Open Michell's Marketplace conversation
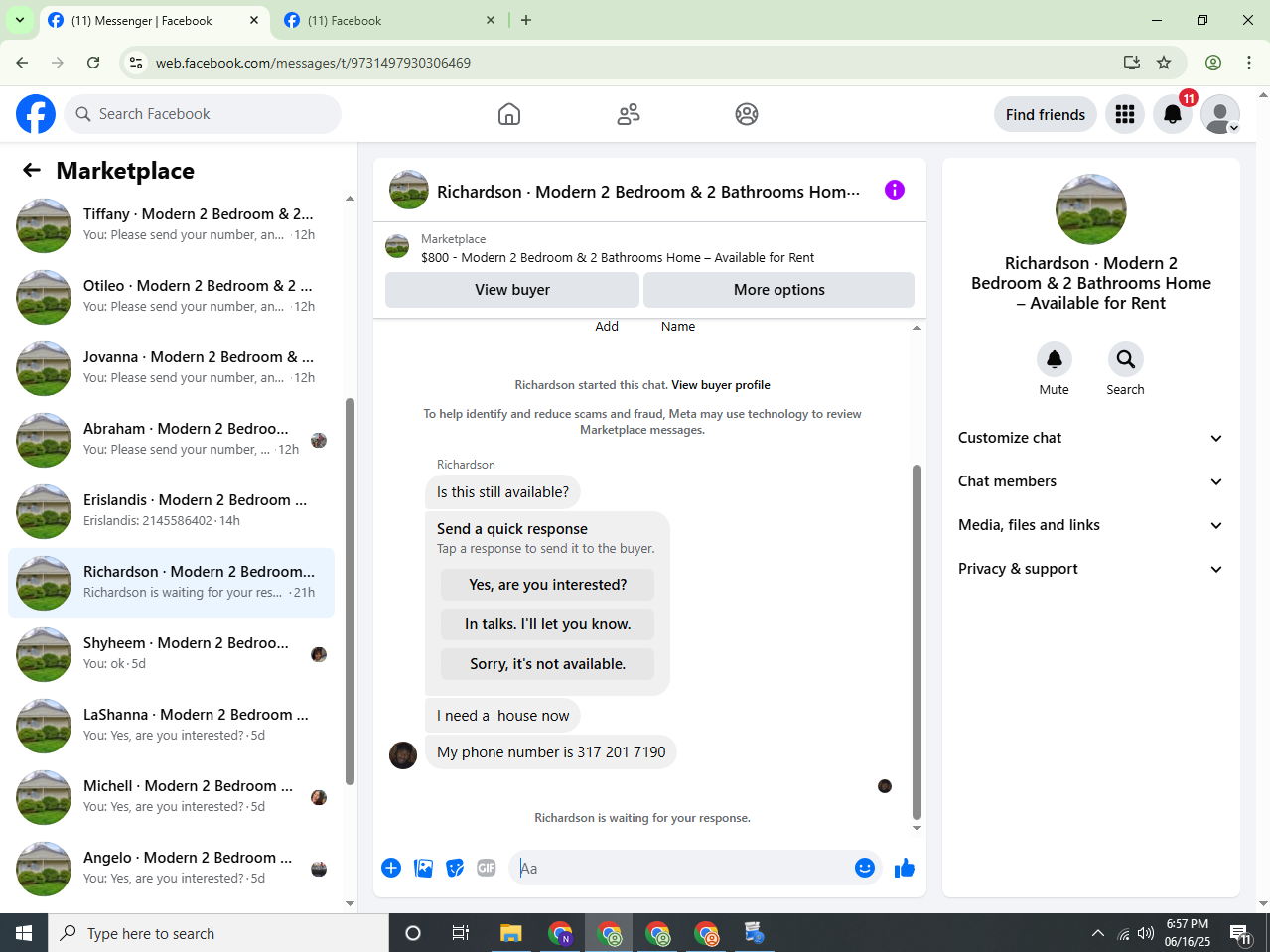1270x952 pixels. tap(171, 796)
